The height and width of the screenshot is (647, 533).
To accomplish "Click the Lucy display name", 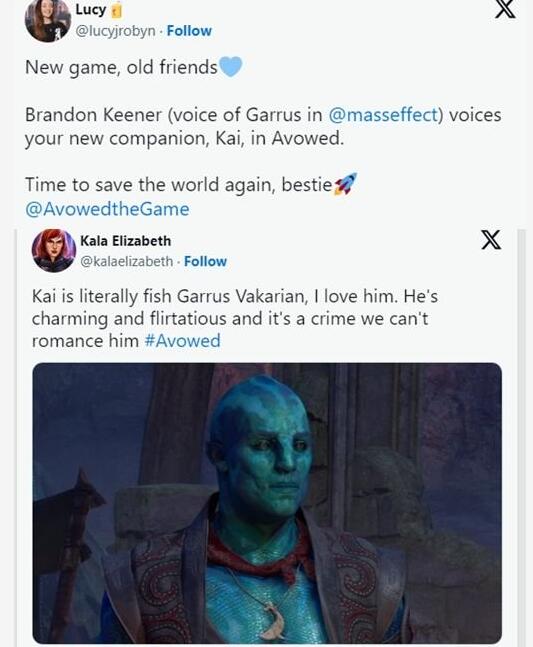I will pos(91,10).
